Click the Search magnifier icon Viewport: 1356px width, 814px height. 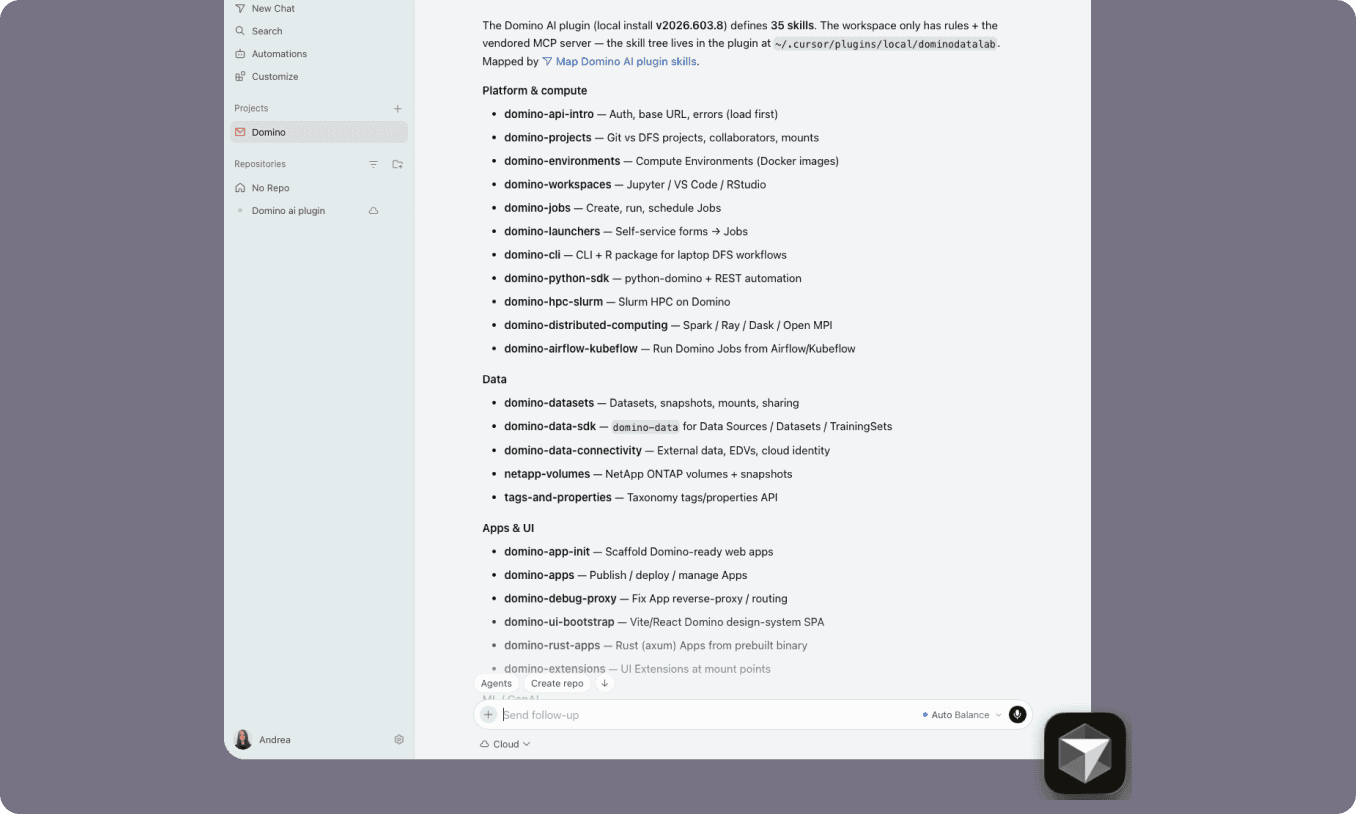tap(240, 31)
